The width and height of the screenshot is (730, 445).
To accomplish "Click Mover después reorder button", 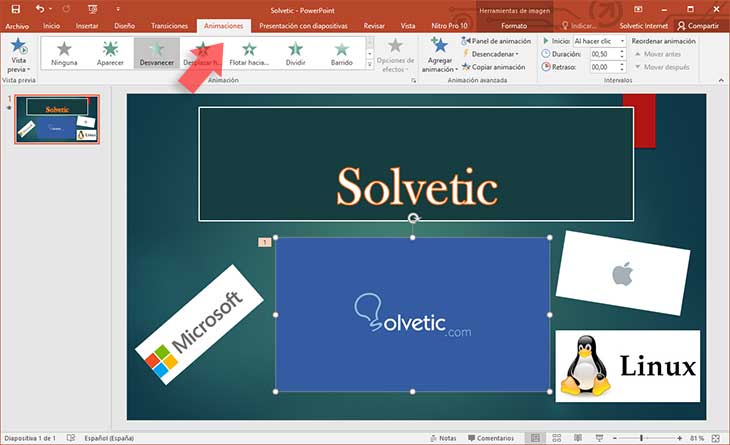I will click(662, 67).
